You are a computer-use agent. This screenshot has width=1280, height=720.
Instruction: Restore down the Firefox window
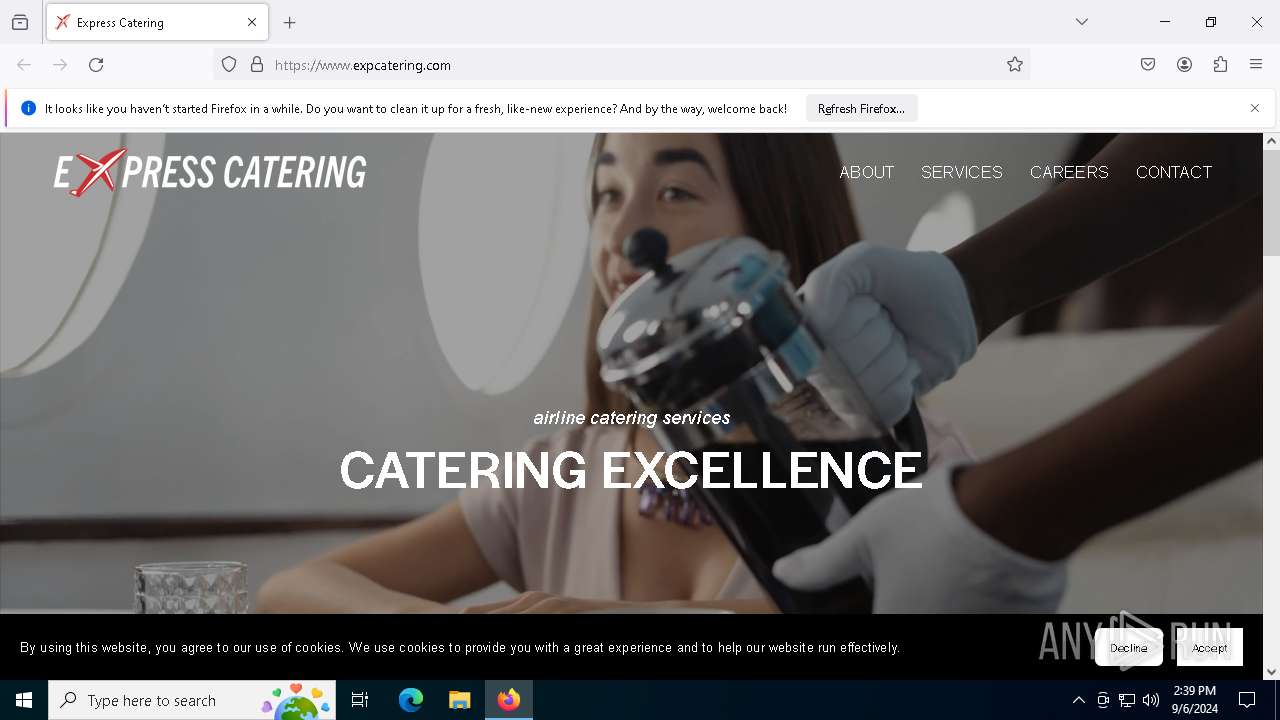coord(1211,22)
